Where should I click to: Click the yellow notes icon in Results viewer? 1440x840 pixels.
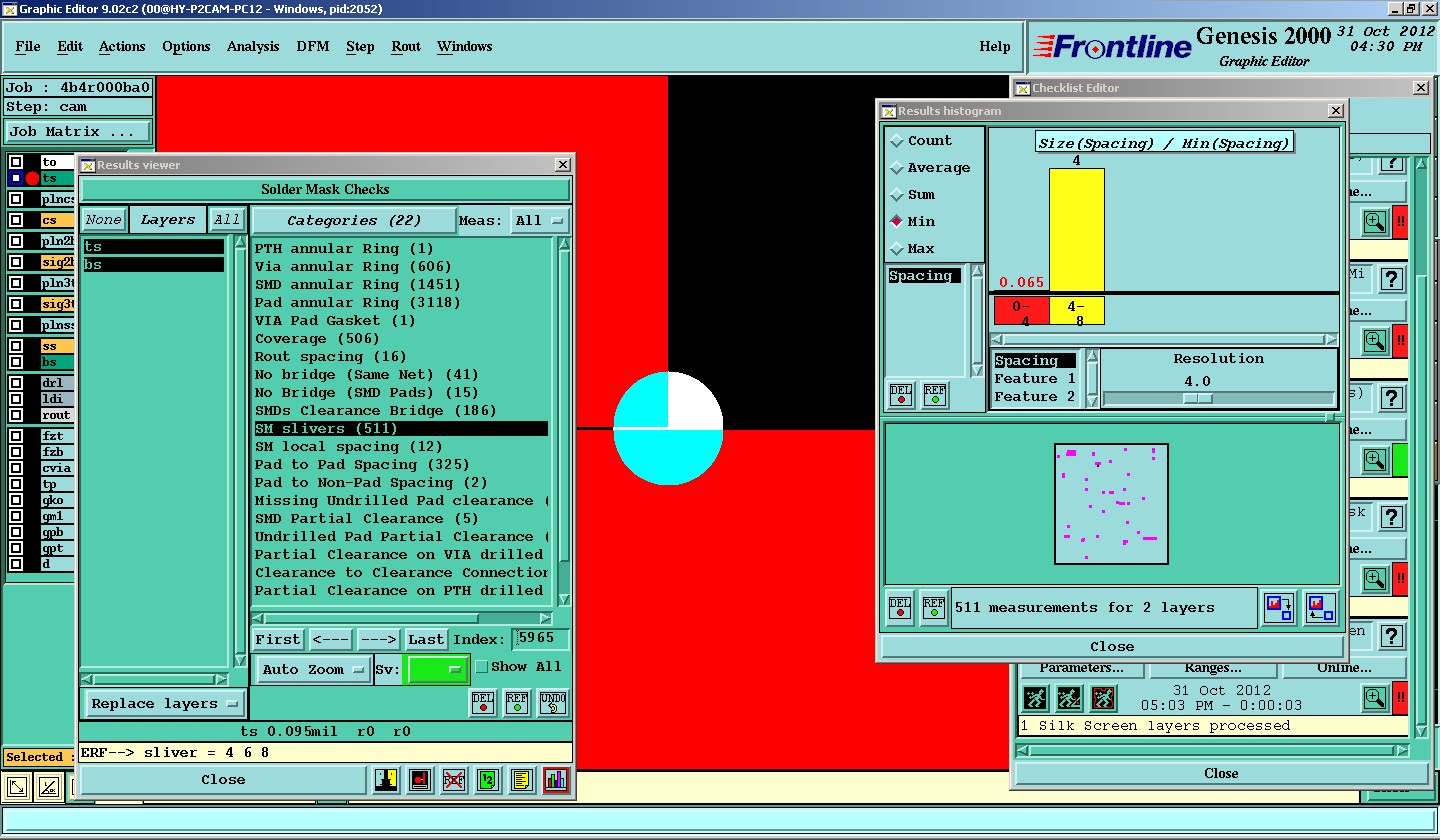[520, 780]
